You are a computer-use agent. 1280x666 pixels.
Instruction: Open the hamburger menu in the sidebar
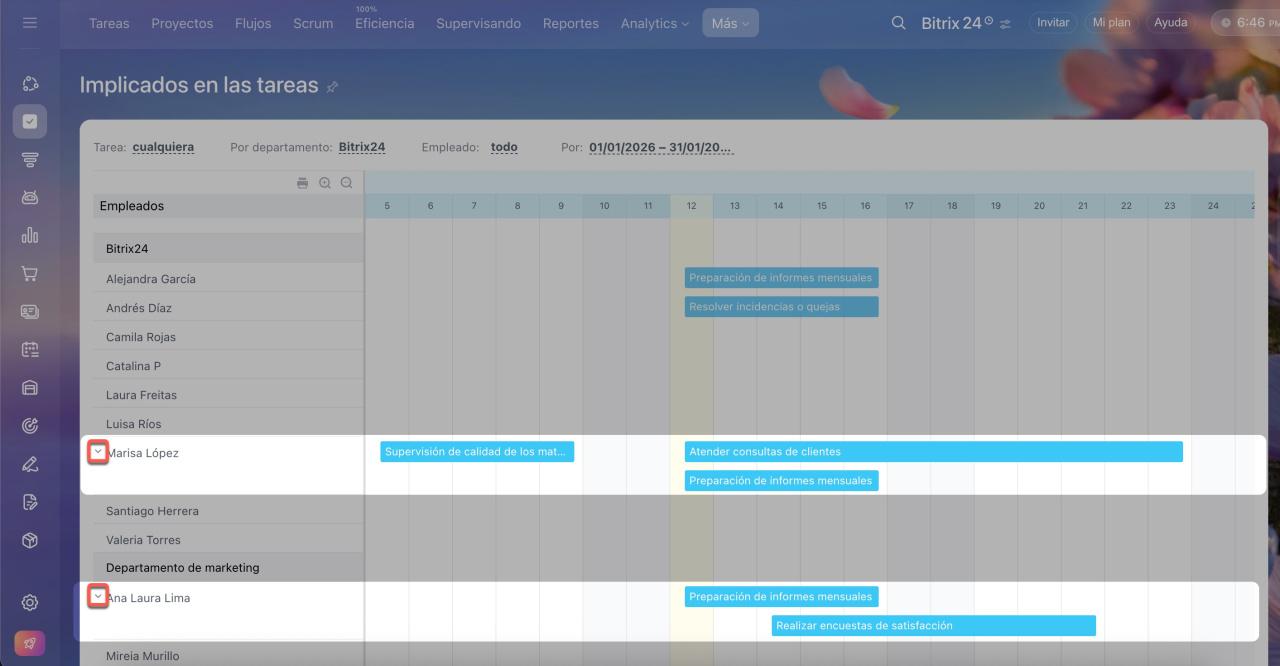30,22
